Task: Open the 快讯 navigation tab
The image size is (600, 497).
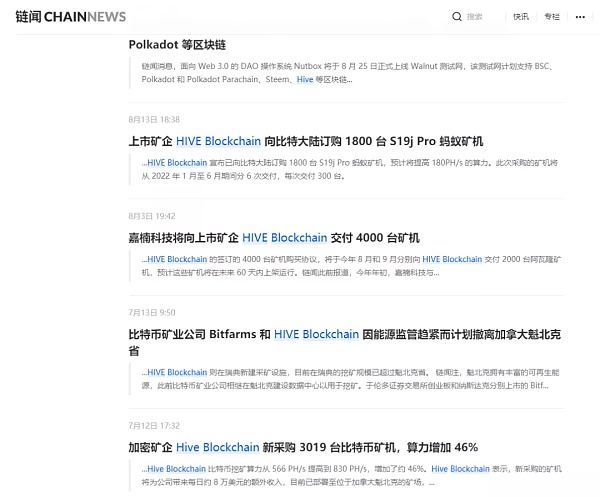Action: pyautogui.click(x=521, y=17)
